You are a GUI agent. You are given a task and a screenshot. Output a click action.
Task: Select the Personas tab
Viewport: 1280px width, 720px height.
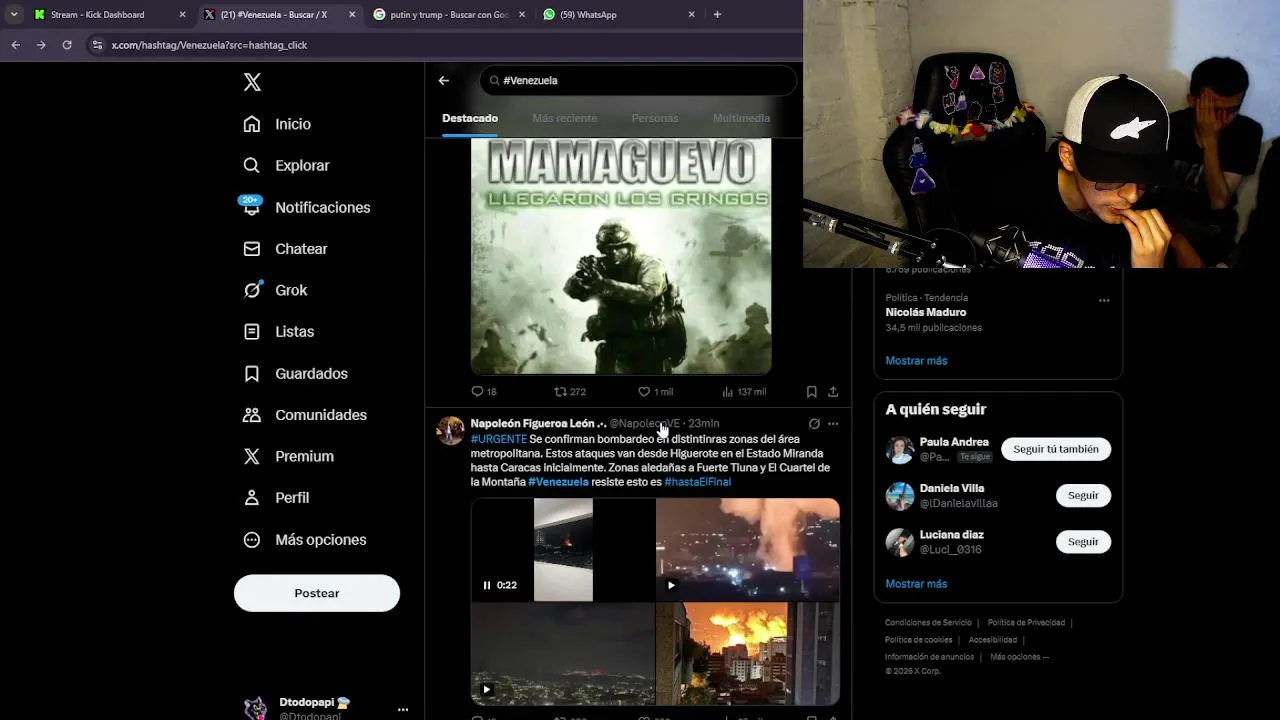click(655, 118)
